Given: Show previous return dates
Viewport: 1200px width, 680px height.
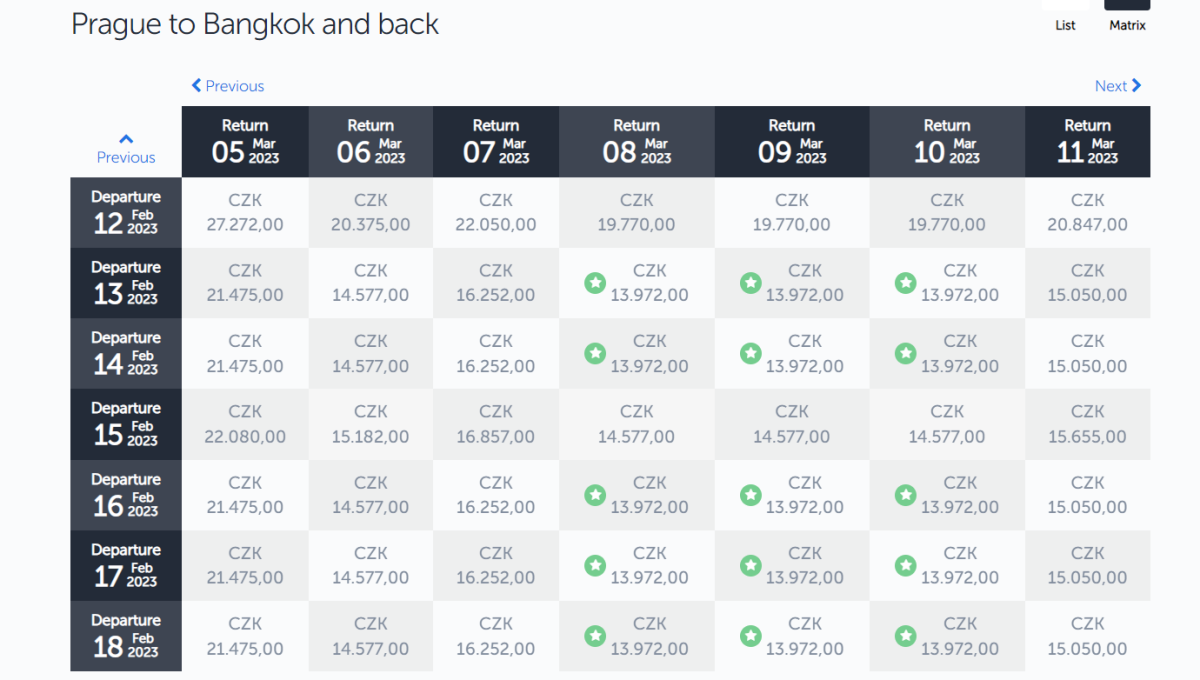Looking at the screenshot, I should click(228, 86).
